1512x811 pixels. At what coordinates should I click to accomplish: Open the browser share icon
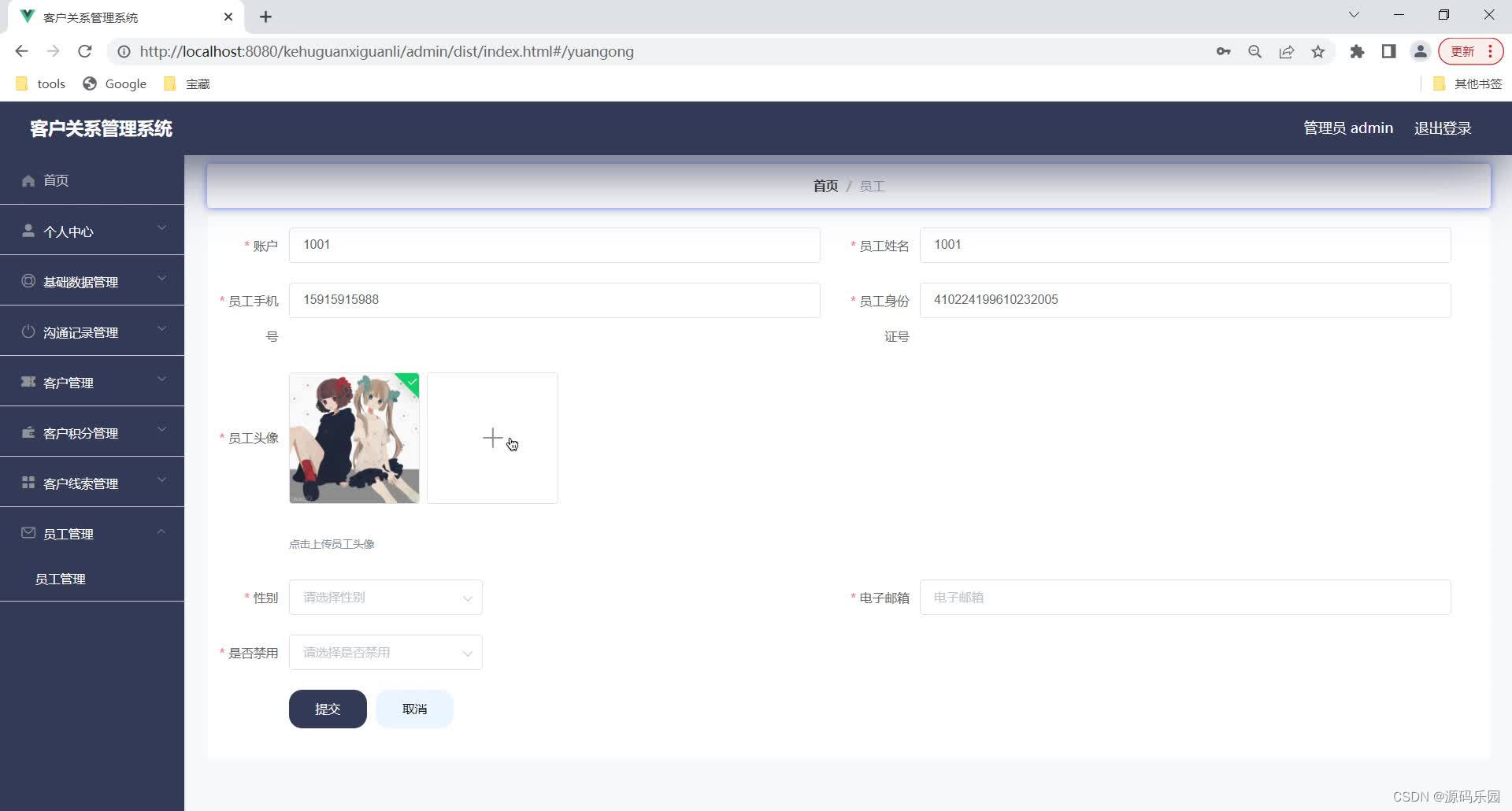1287,51
